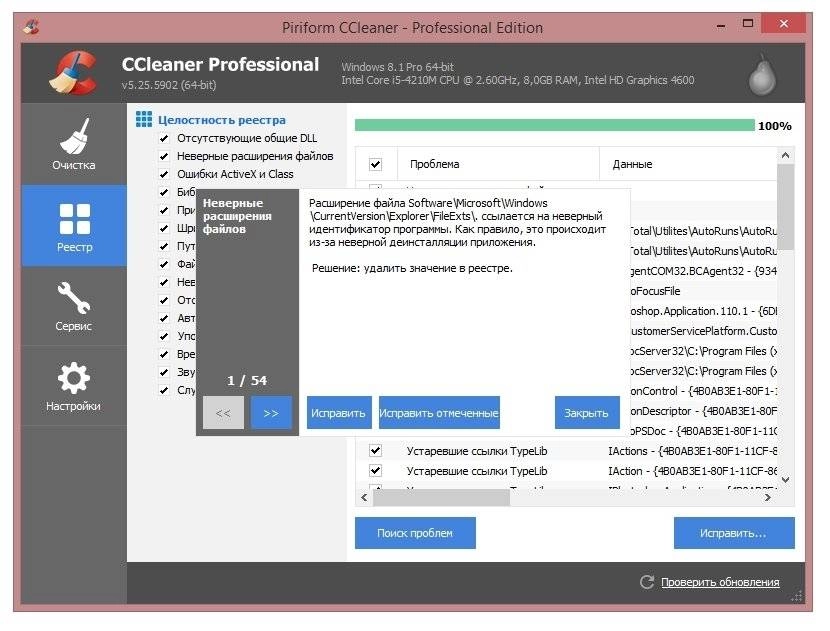Click the scroll-down arrow of results list
This screenshot has height=631, width=830.
(x=786, y=480)
